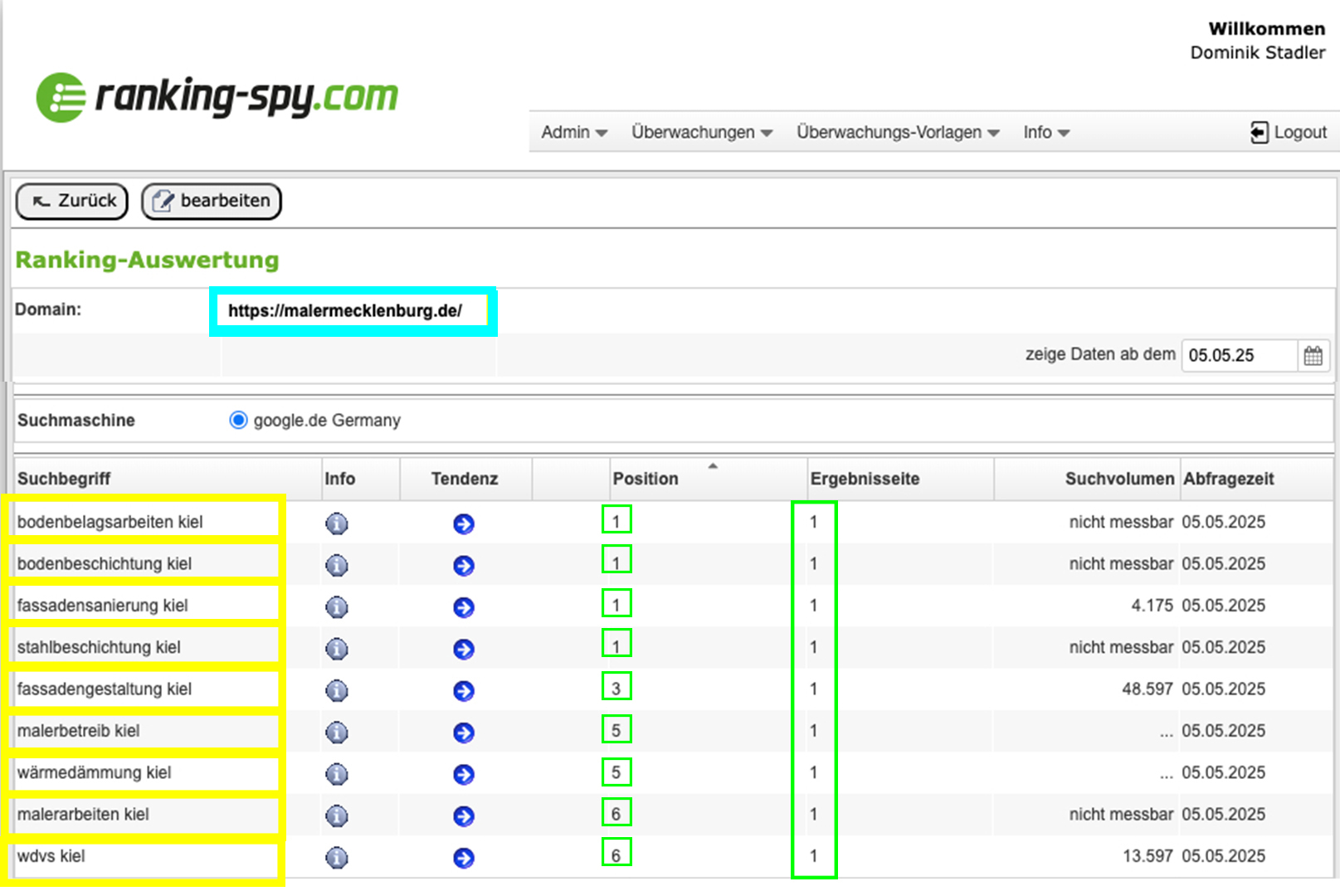This screenshot has width=1340, height=896.
Task: Click the Zurück button
Action: (72, 201)
